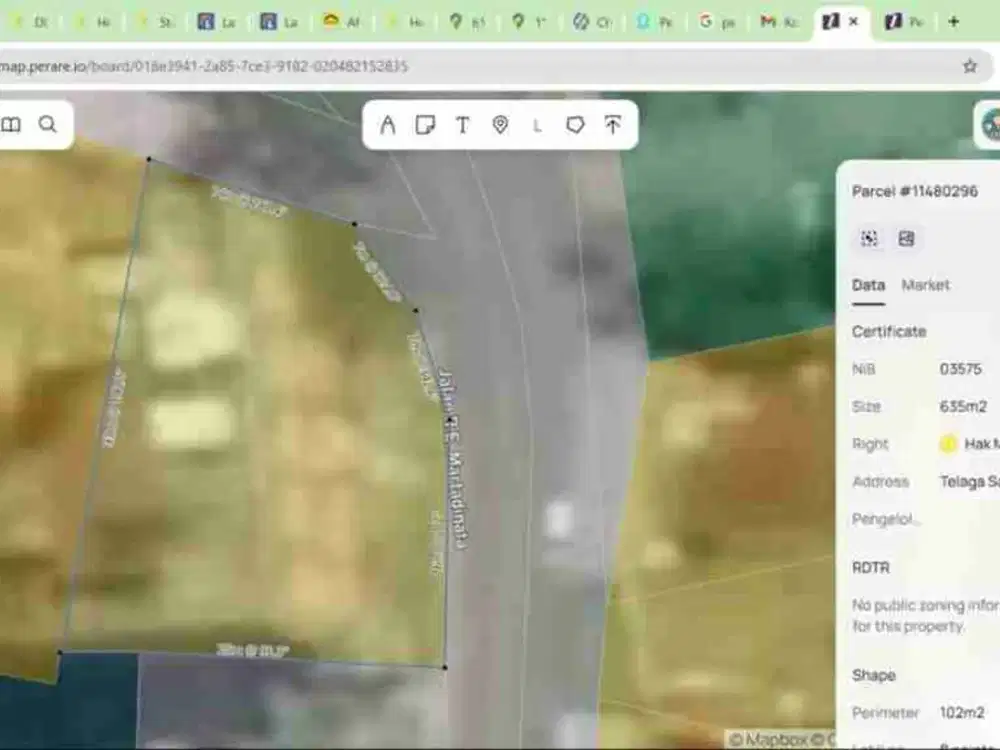Switch to the Google search browser tab

tap(717, 22)
